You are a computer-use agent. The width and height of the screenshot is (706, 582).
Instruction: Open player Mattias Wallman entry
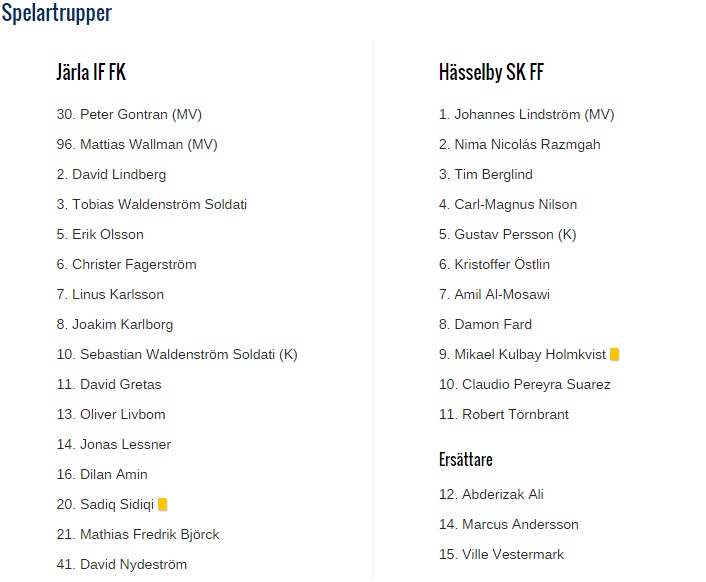pyautogui.click(x=137, y=144)
